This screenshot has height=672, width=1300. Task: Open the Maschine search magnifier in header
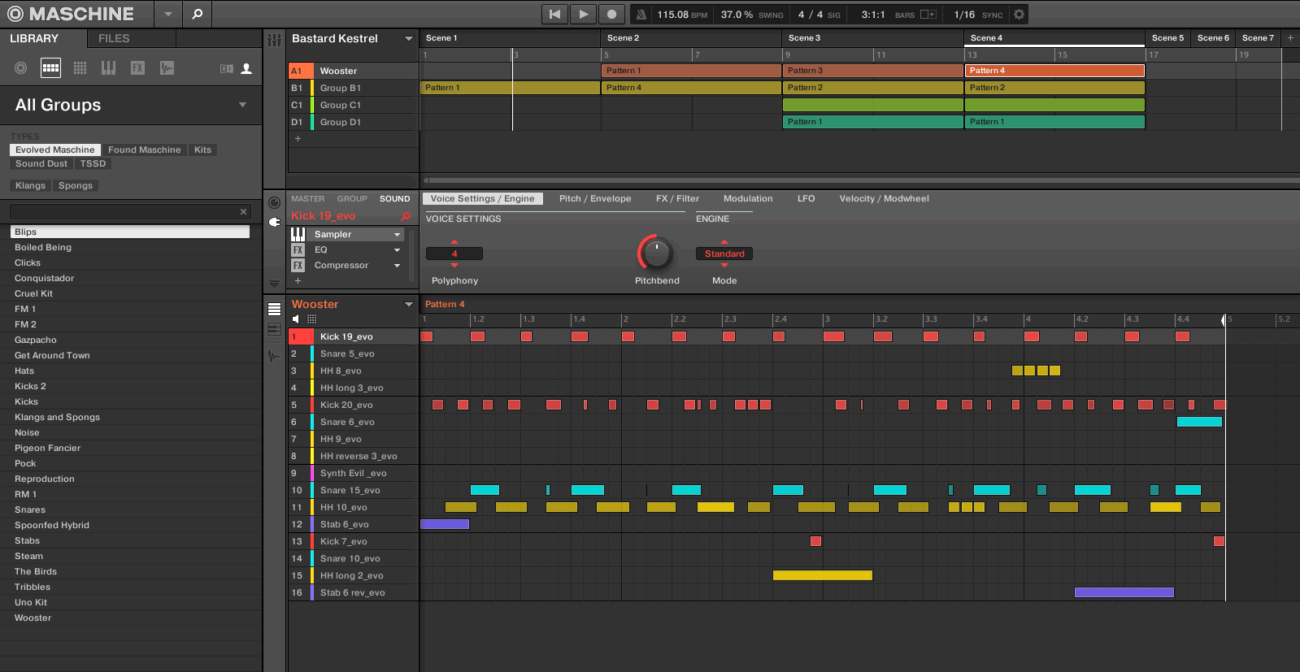pos(197,14)
